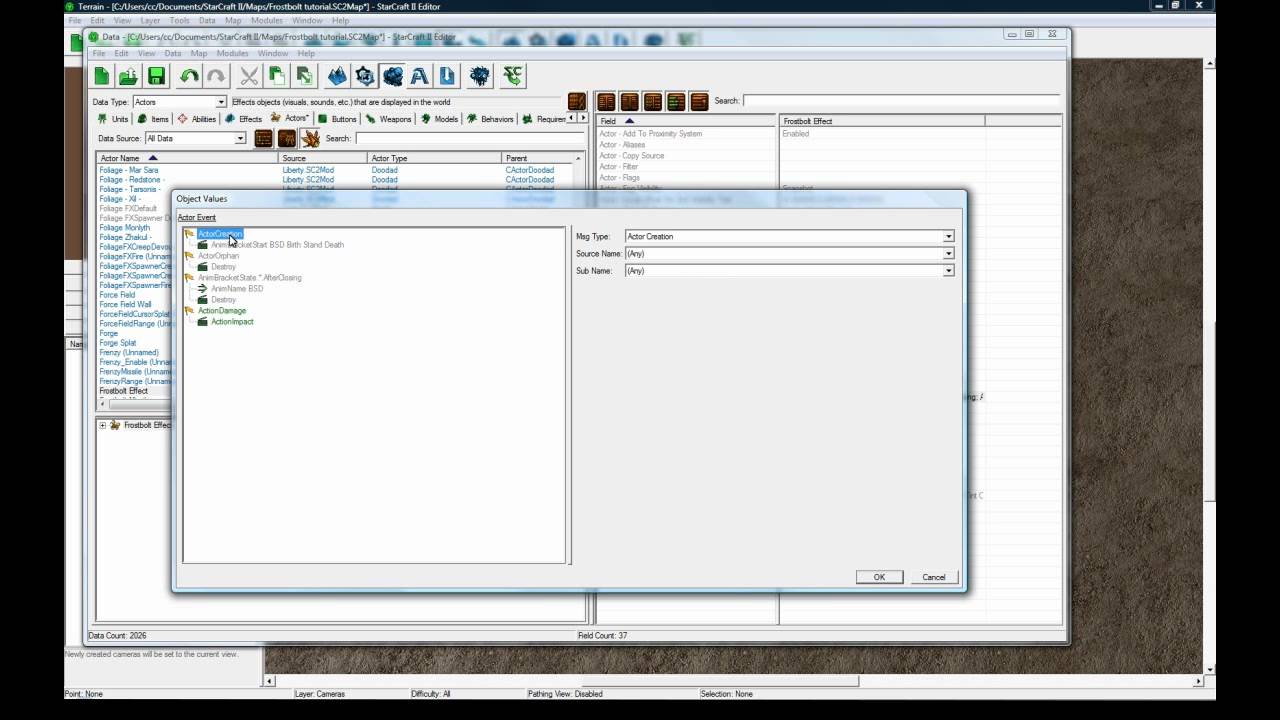Sort by the Field column header
The image size is (1280, 720).
point(687,121)
